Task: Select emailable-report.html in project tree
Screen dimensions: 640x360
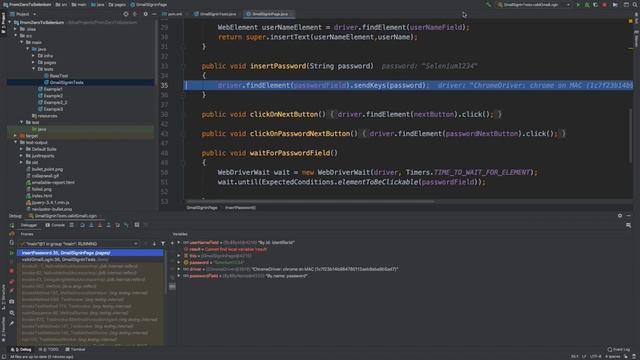Action: 53,182
